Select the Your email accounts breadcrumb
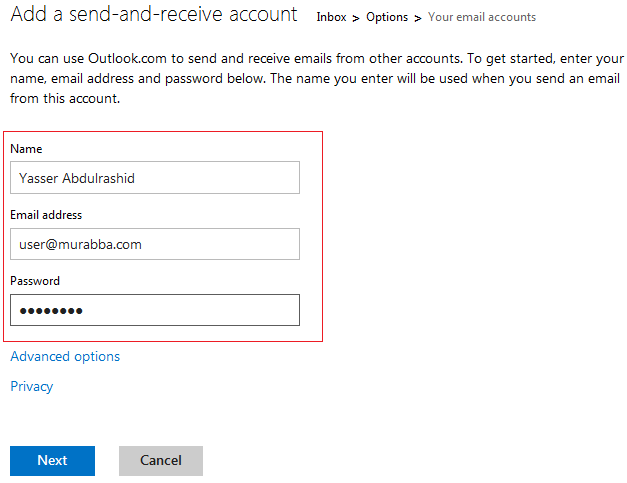627x483 pixels. coord(481,17)
